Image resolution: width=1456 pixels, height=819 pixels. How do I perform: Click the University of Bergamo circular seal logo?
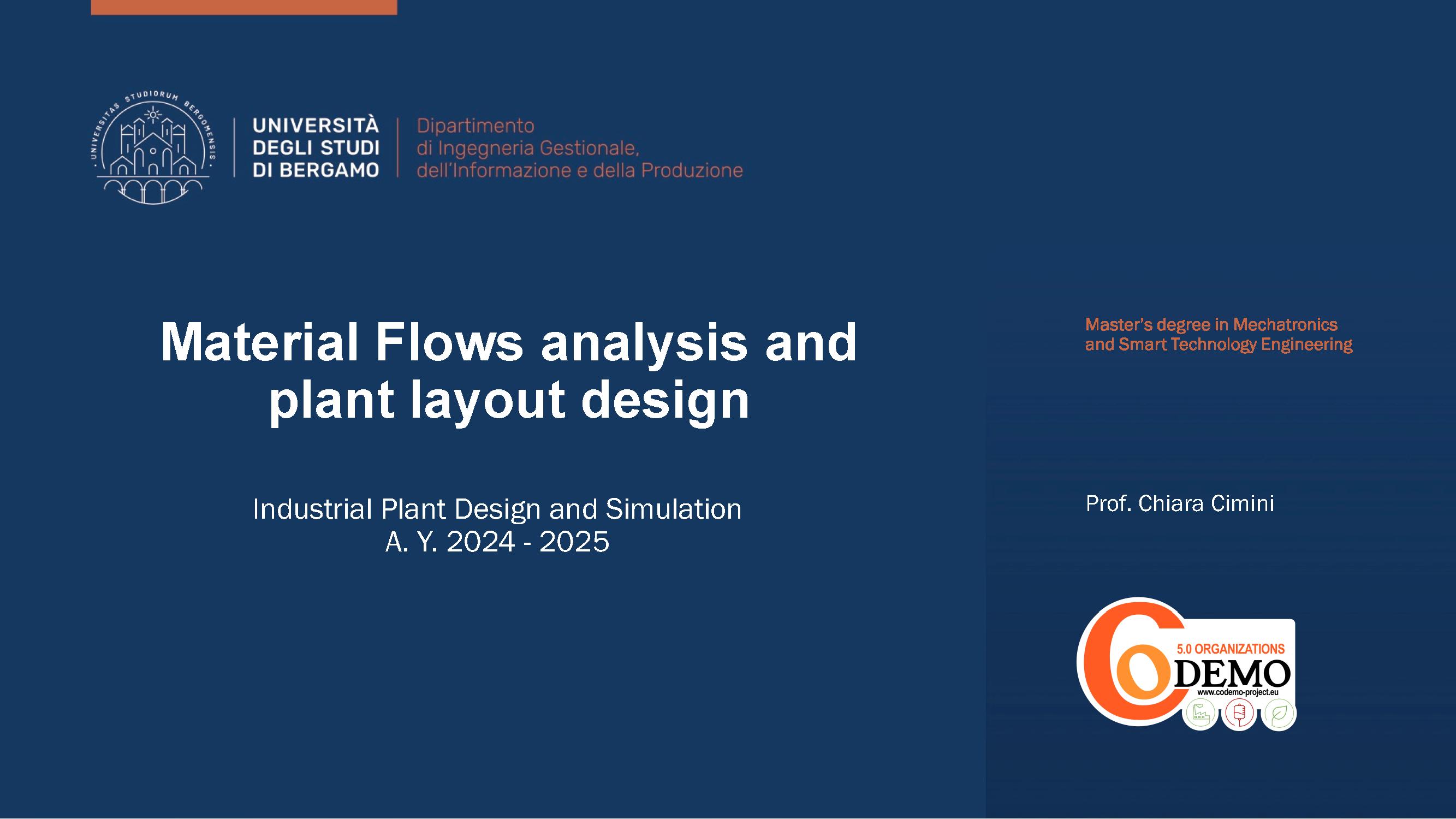click(x=153, y=147)
